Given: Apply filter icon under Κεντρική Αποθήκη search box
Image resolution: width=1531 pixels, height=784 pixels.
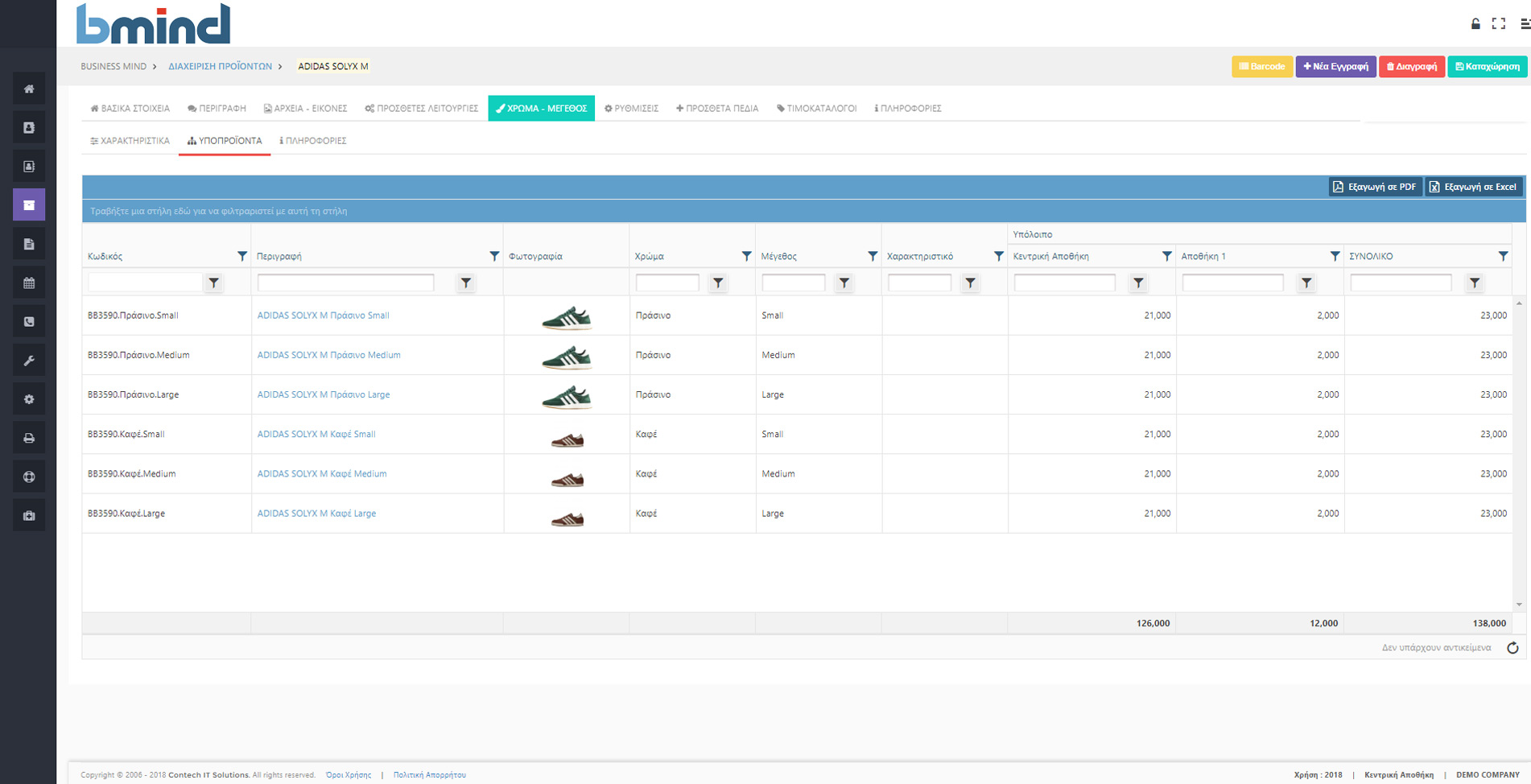Looking at the screenshot, I should pos(1138,283).
